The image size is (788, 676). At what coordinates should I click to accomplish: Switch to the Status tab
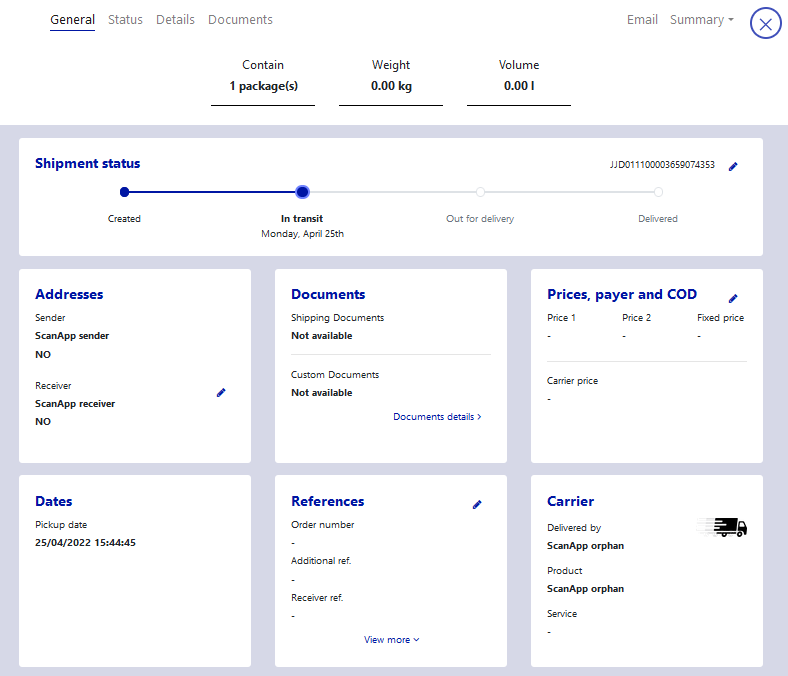[x=125, y=20]
